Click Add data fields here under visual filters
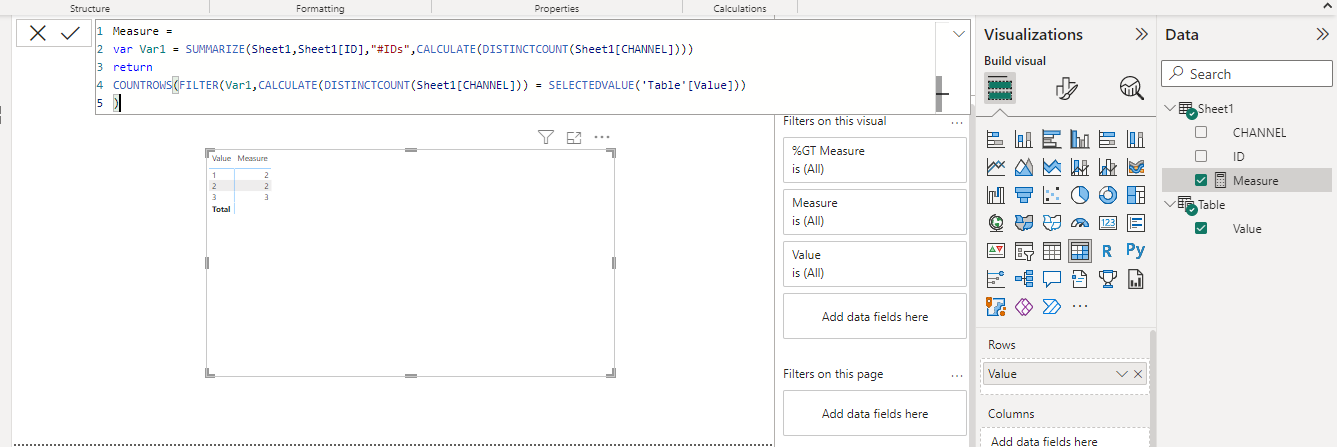Viewport: 1337px width, 447px height. click(x=875, y=317)
